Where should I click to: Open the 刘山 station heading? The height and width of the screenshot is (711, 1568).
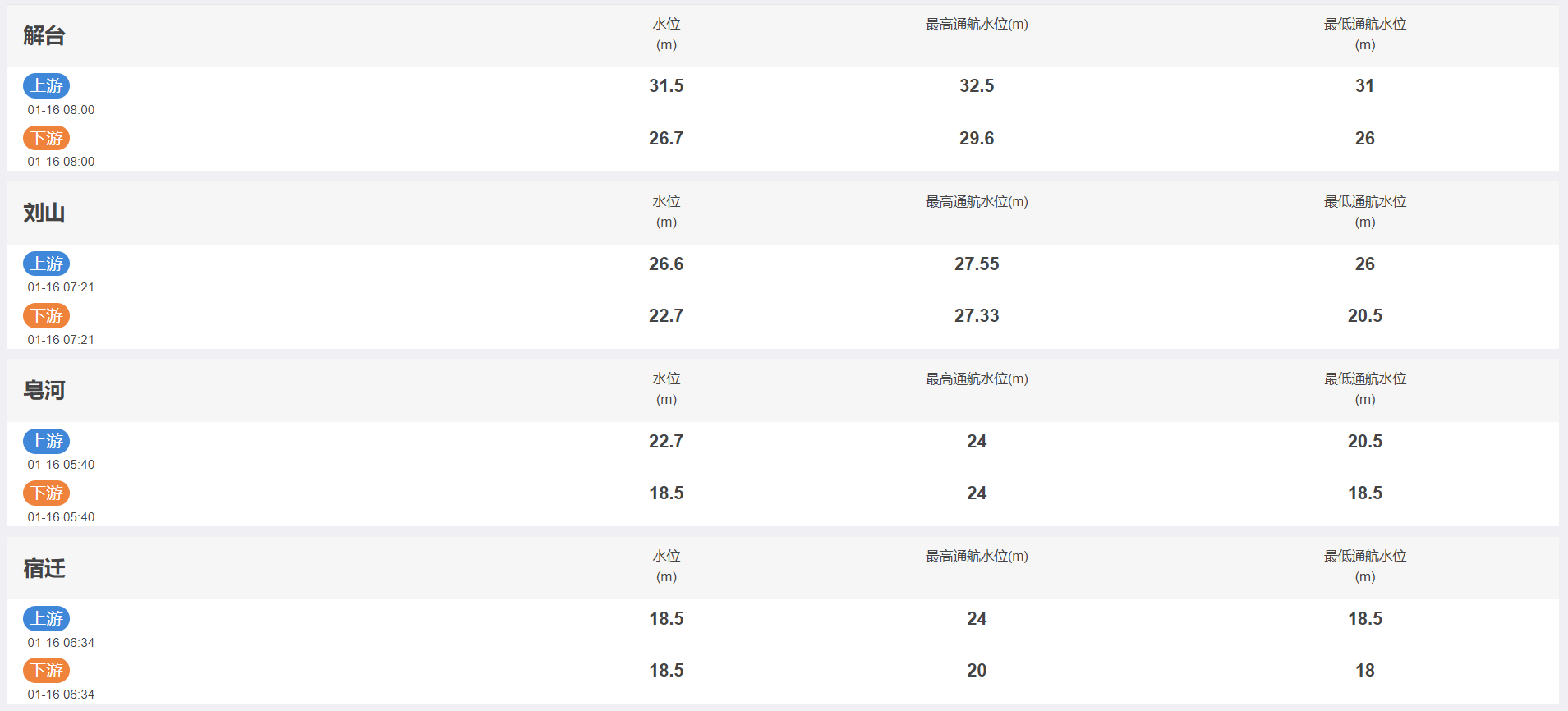(44, 213)
